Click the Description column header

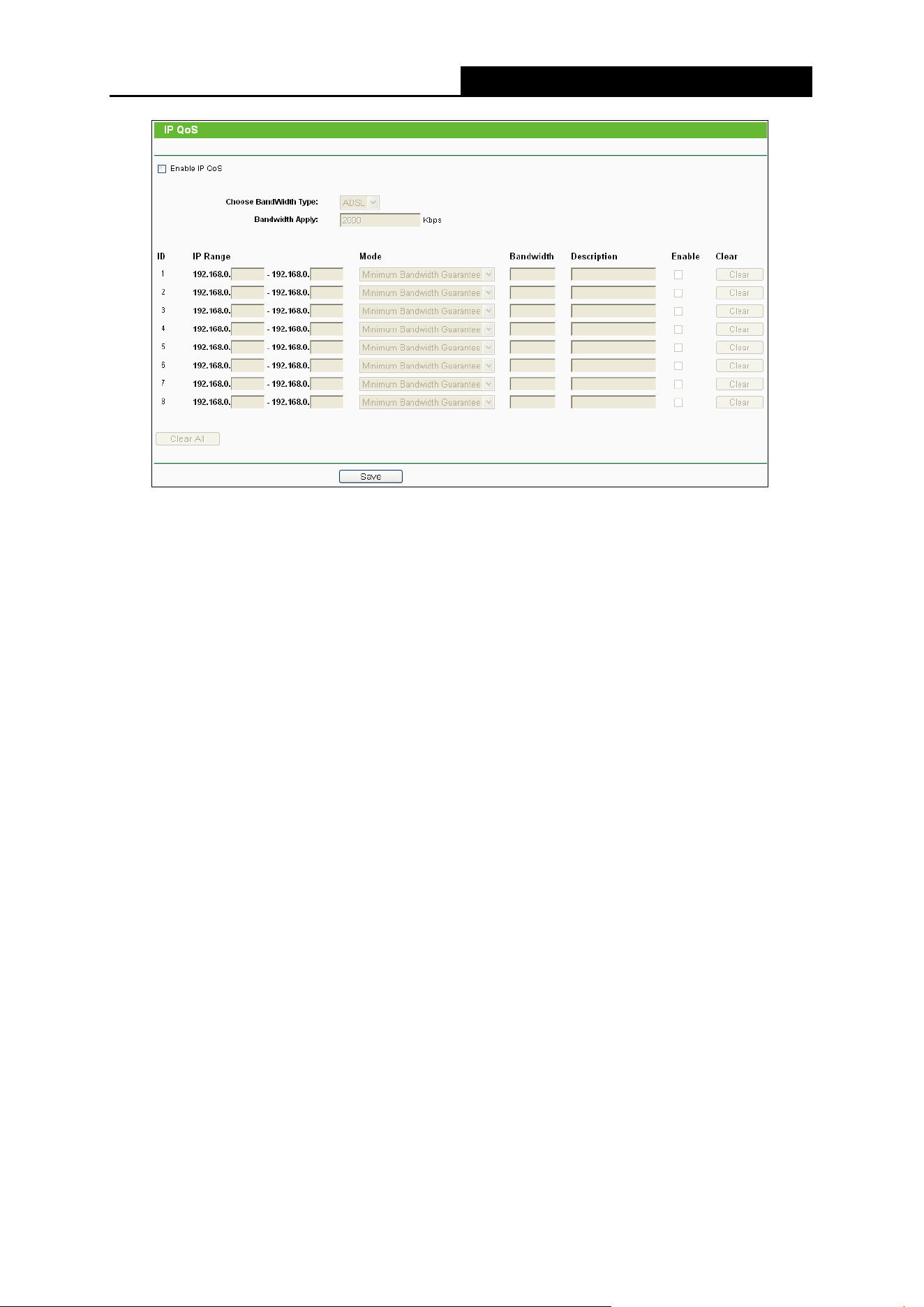pos(594,257)
